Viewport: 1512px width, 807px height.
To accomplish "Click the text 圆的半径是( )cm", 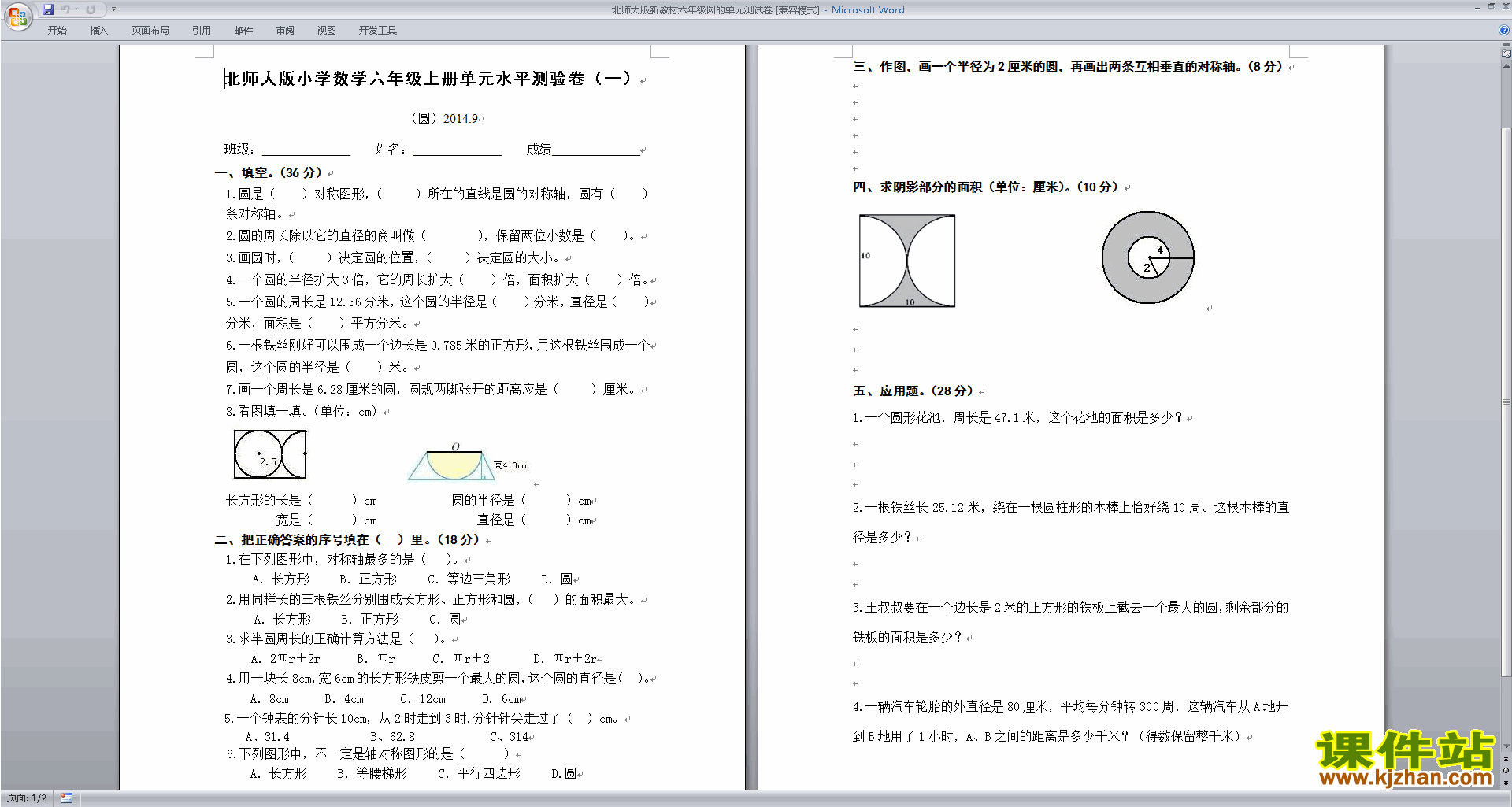I will tap(521, 500).
